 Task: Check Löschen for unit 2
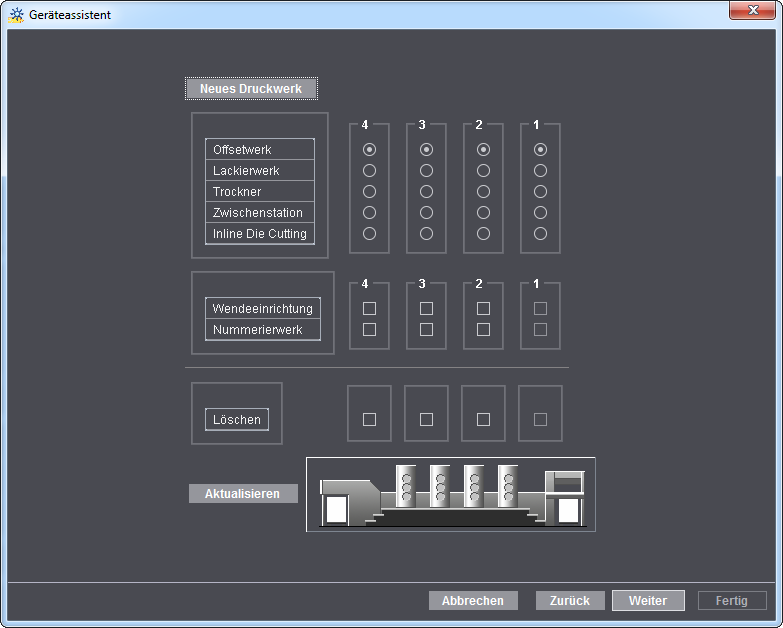pyautogui.click(x=483, y=419)
